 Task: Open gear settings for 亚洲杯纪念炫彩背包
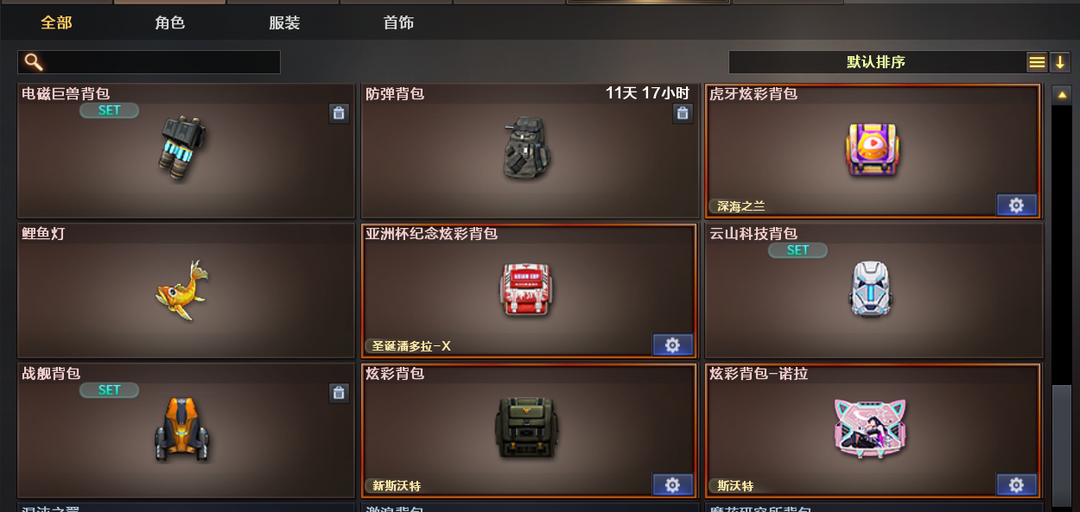[x=672, y=345]
